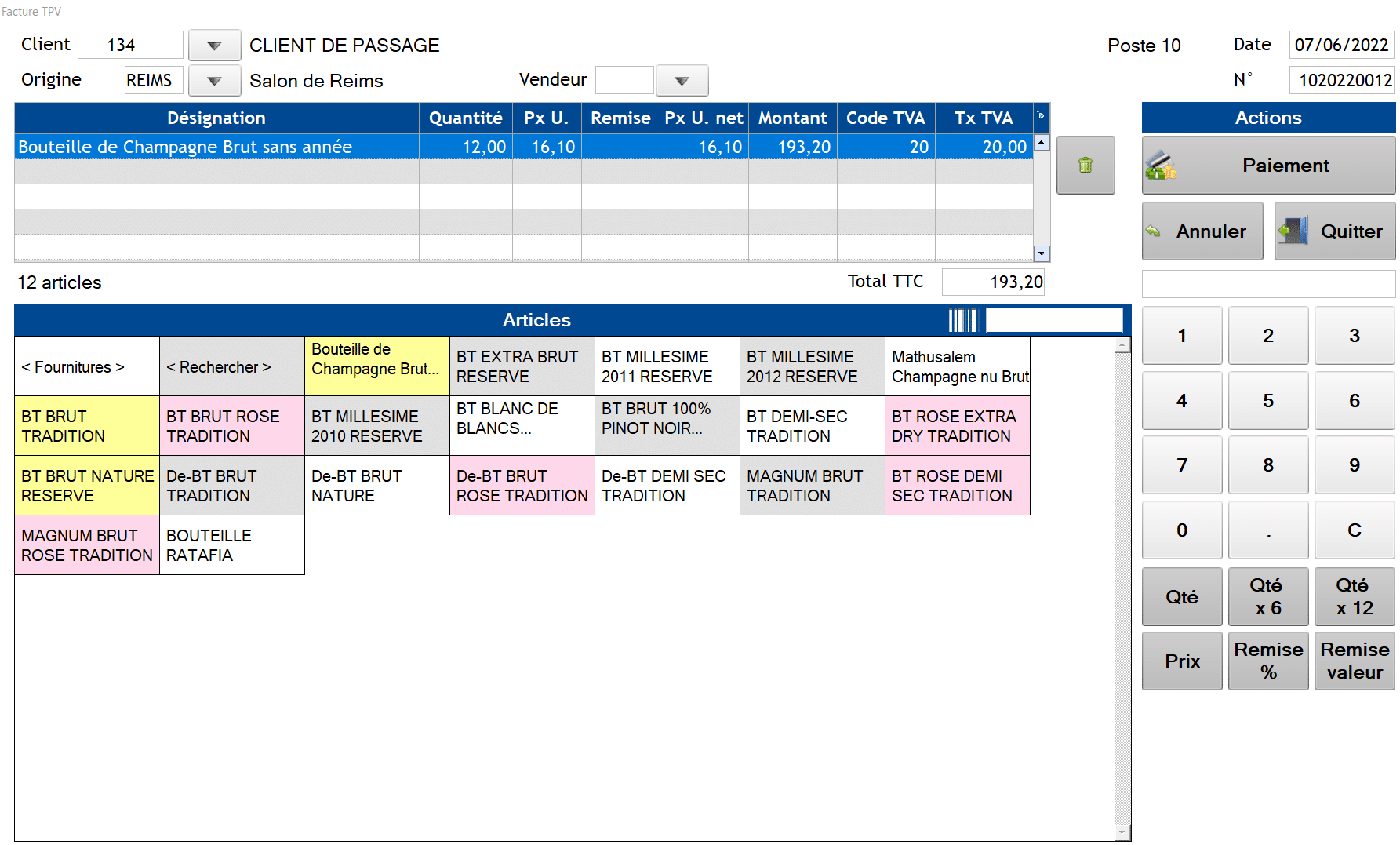Open the Vendeur dropdown arrow
The image size is (1400, 845).
pyautogui.click(x=682, y=81)
